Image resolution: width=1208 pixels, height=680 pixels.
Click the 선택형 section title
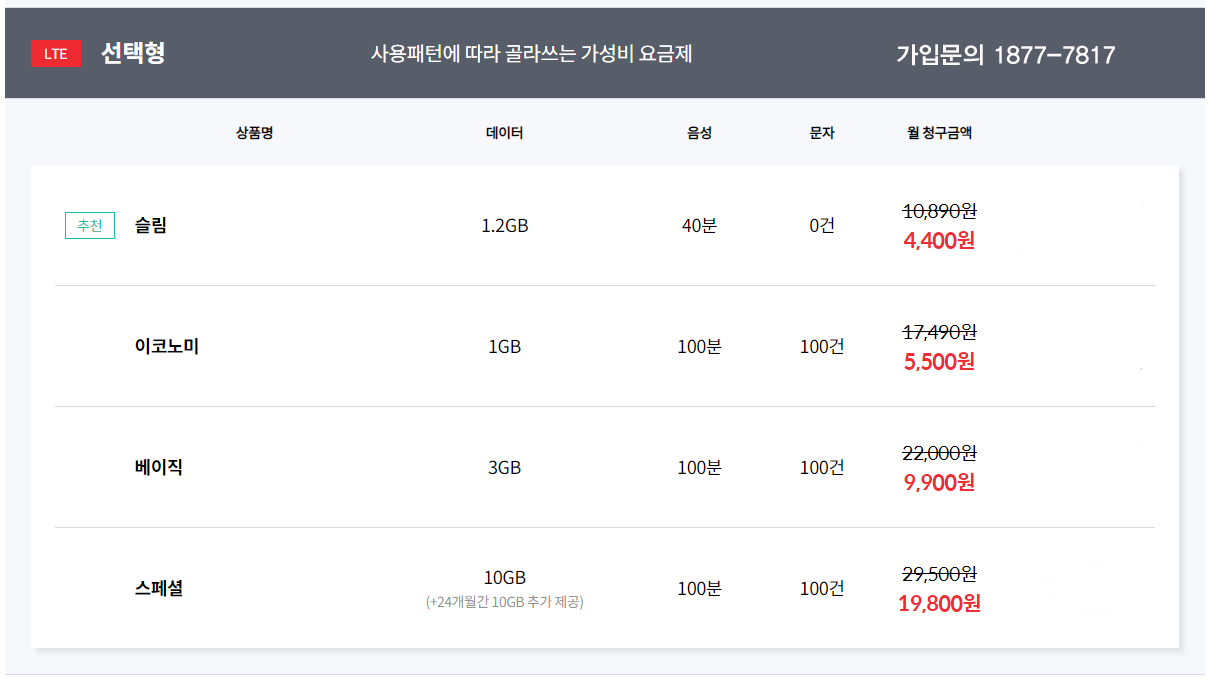133,54
